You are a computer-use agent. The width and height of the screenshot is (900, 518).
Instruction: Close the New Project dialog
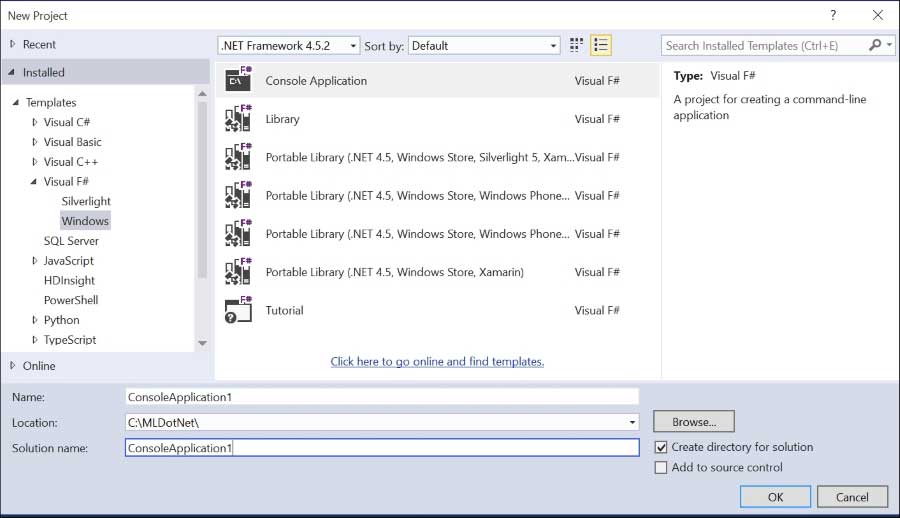click(878, 16)
